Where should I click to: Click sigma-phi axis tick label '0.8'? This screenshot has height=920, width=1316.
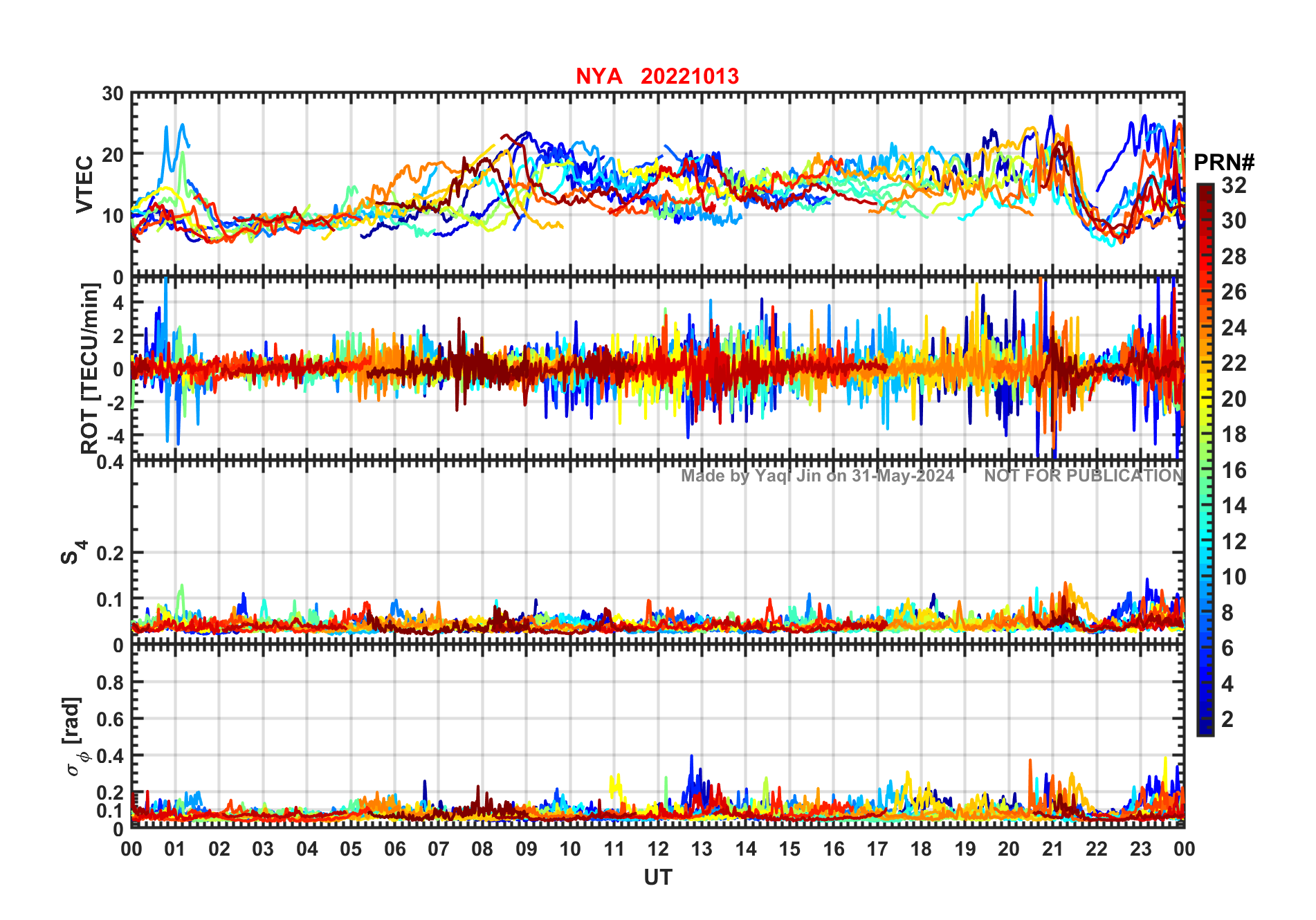(111, 683)
